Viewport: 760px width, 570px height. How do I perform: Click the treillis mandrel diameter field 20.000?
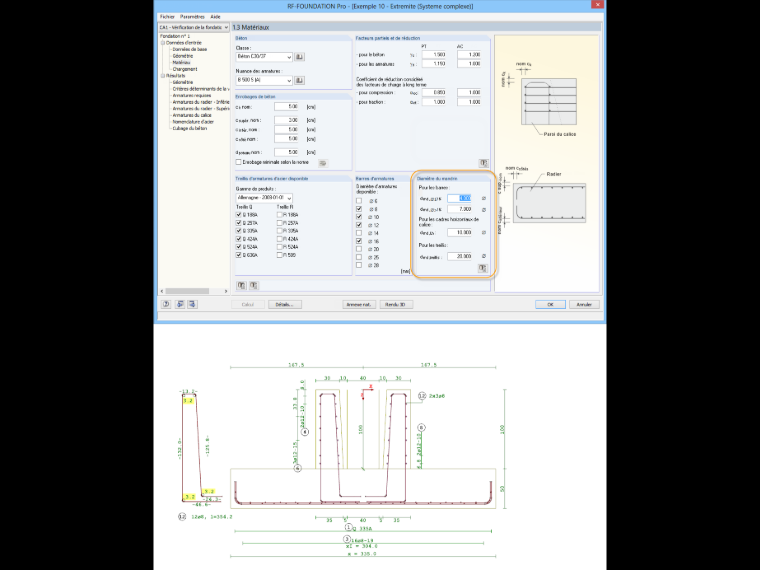tap(459, 256)
